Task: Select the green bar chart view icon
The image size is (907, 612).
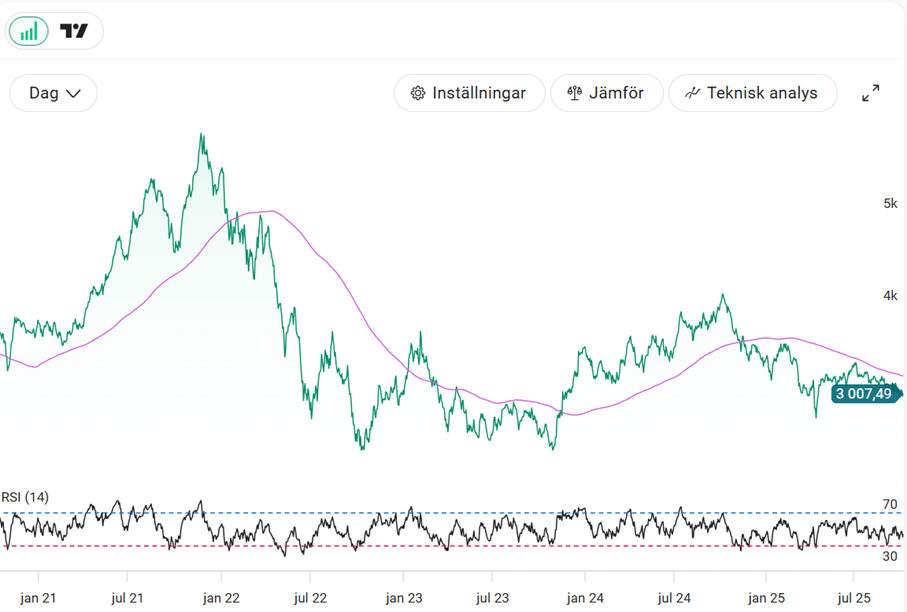Action: pos(29,31)
